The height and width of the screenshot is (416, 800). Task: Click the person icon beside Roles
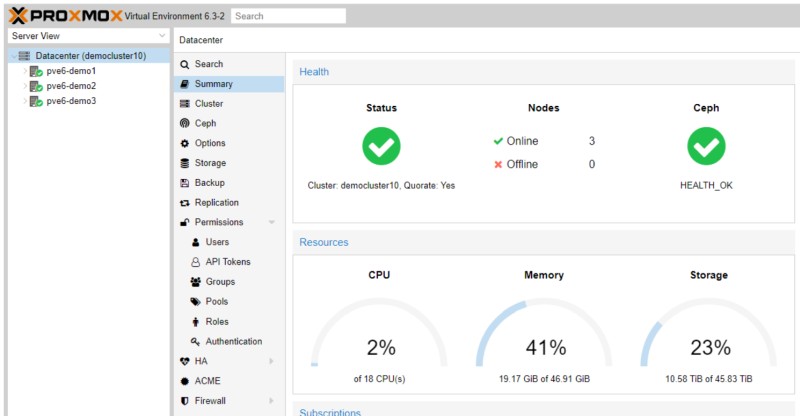pos(195,322)
